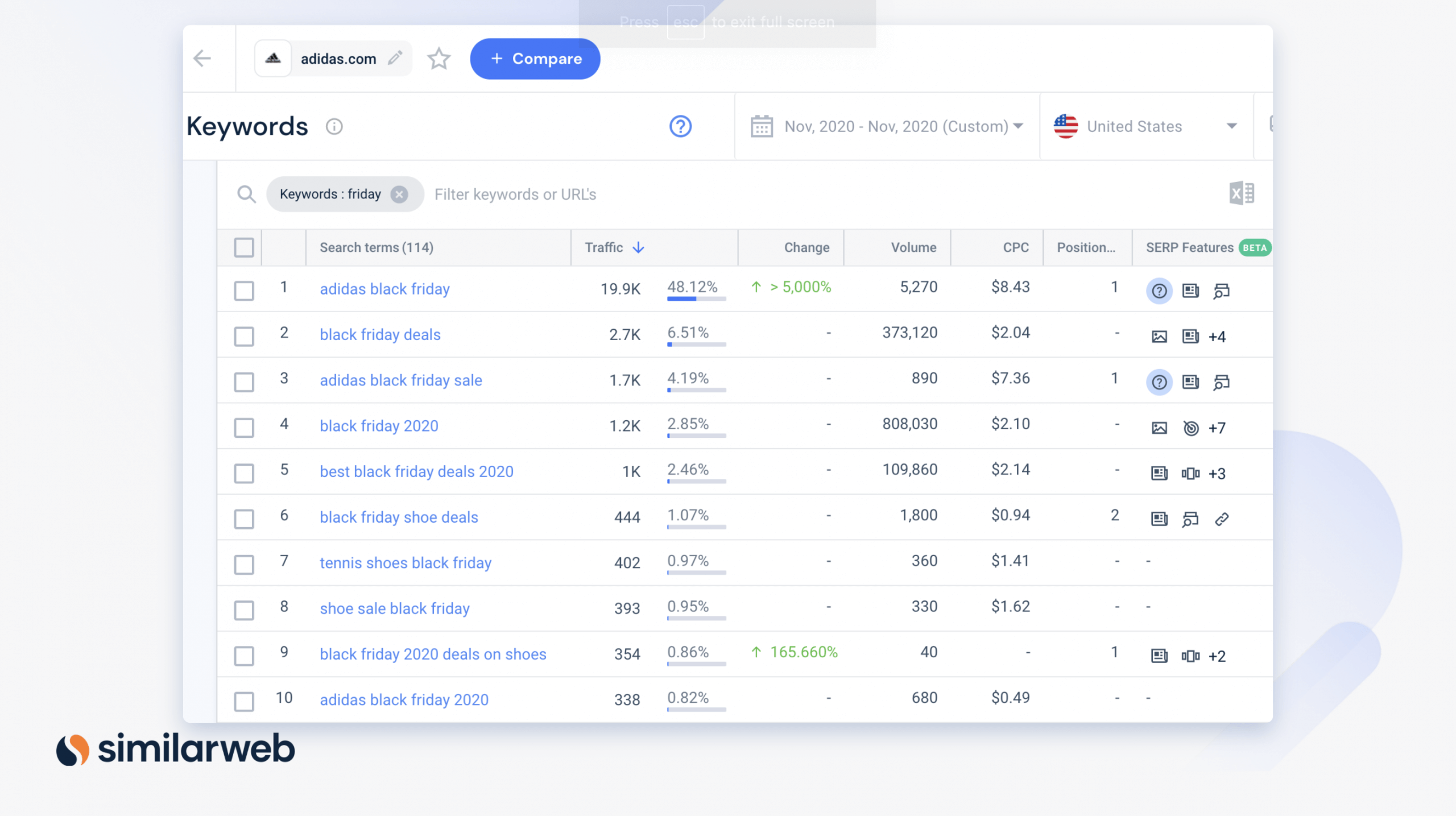Click the link SERP icon on 'black friday shoe deals'
The height and width of the screenshot is (816, 1456).
coord(1222,519)
